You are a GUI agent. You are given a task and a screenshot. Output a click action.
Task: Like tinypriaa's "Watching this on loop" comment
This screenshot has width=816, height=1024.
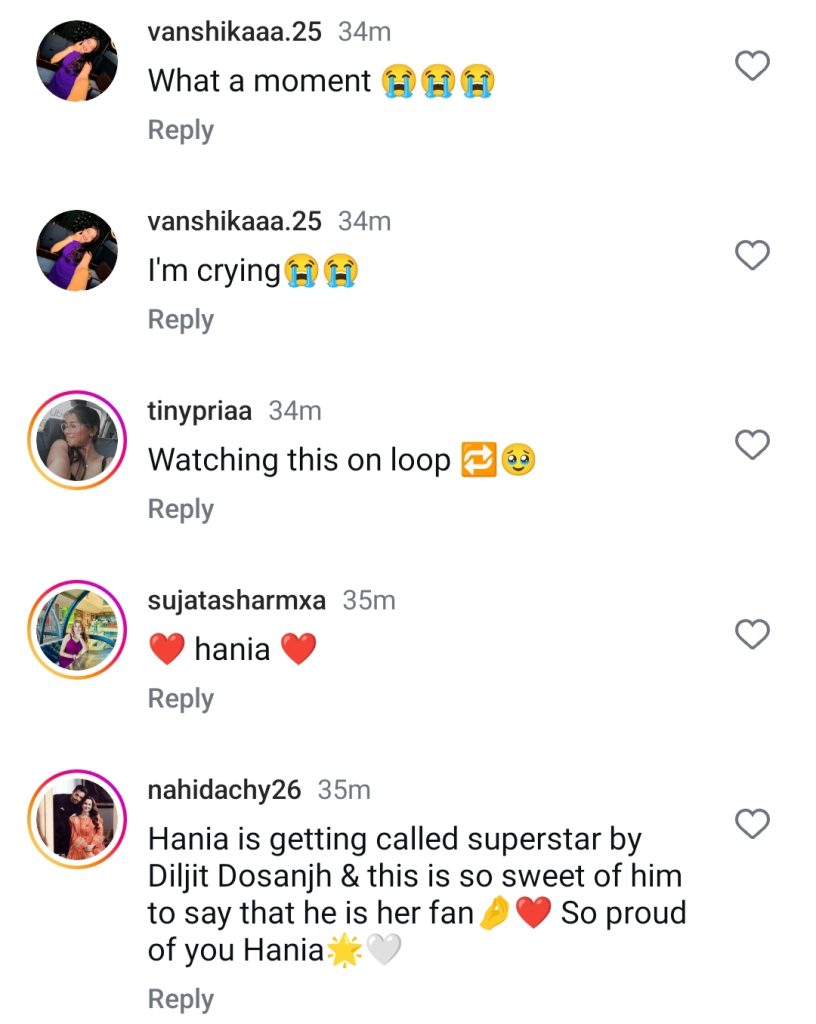[x=752, y=445]
